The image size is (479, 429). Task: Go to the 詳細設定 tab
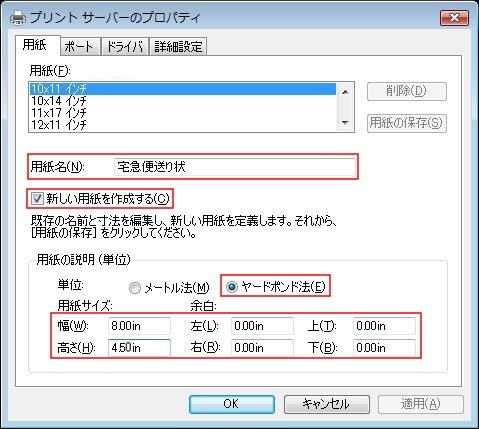click(x=178, y=46)
